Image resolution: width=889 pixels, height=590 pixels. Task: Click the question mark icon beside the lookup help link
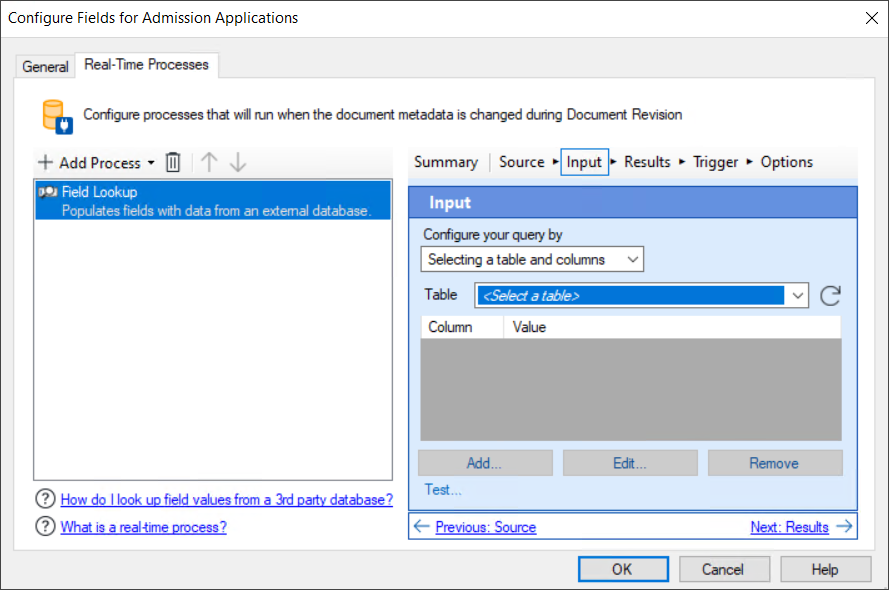(x=45, y=499)
